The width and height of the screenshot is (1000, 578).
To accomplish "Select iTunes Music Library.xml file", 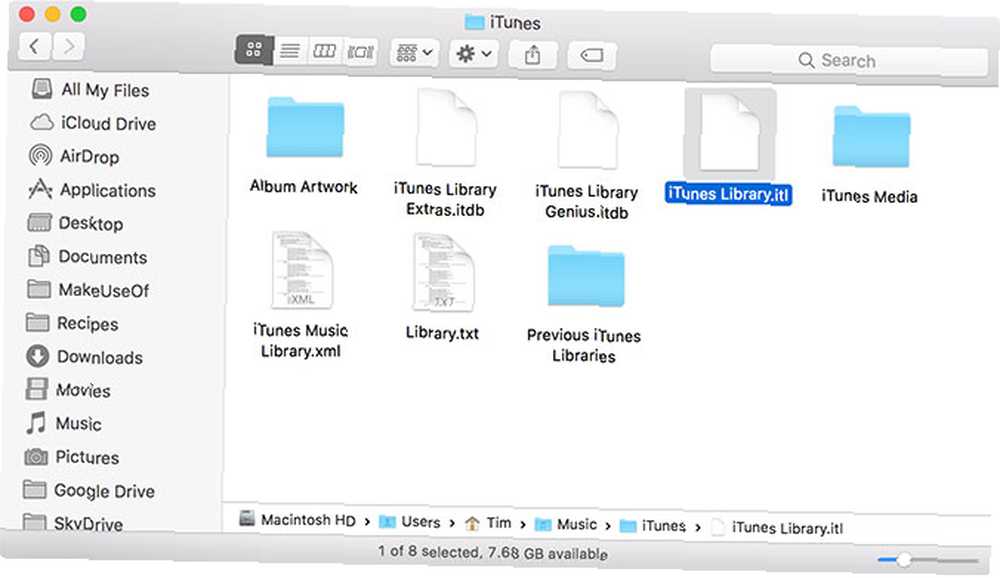I will tap(301, 270).
